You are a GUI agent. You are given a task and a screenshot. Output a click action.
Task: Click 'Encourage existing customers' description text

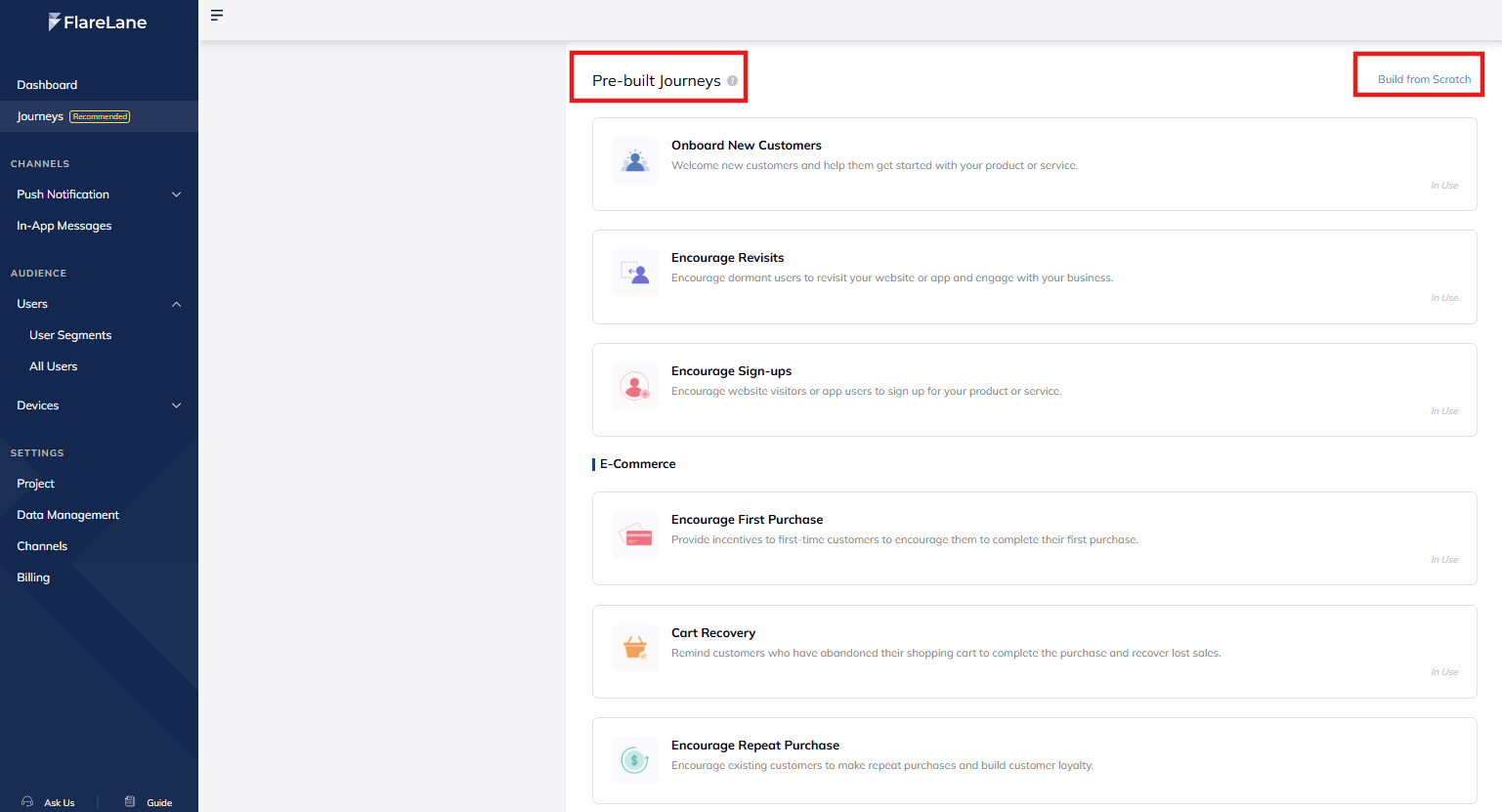pos(882,766)
